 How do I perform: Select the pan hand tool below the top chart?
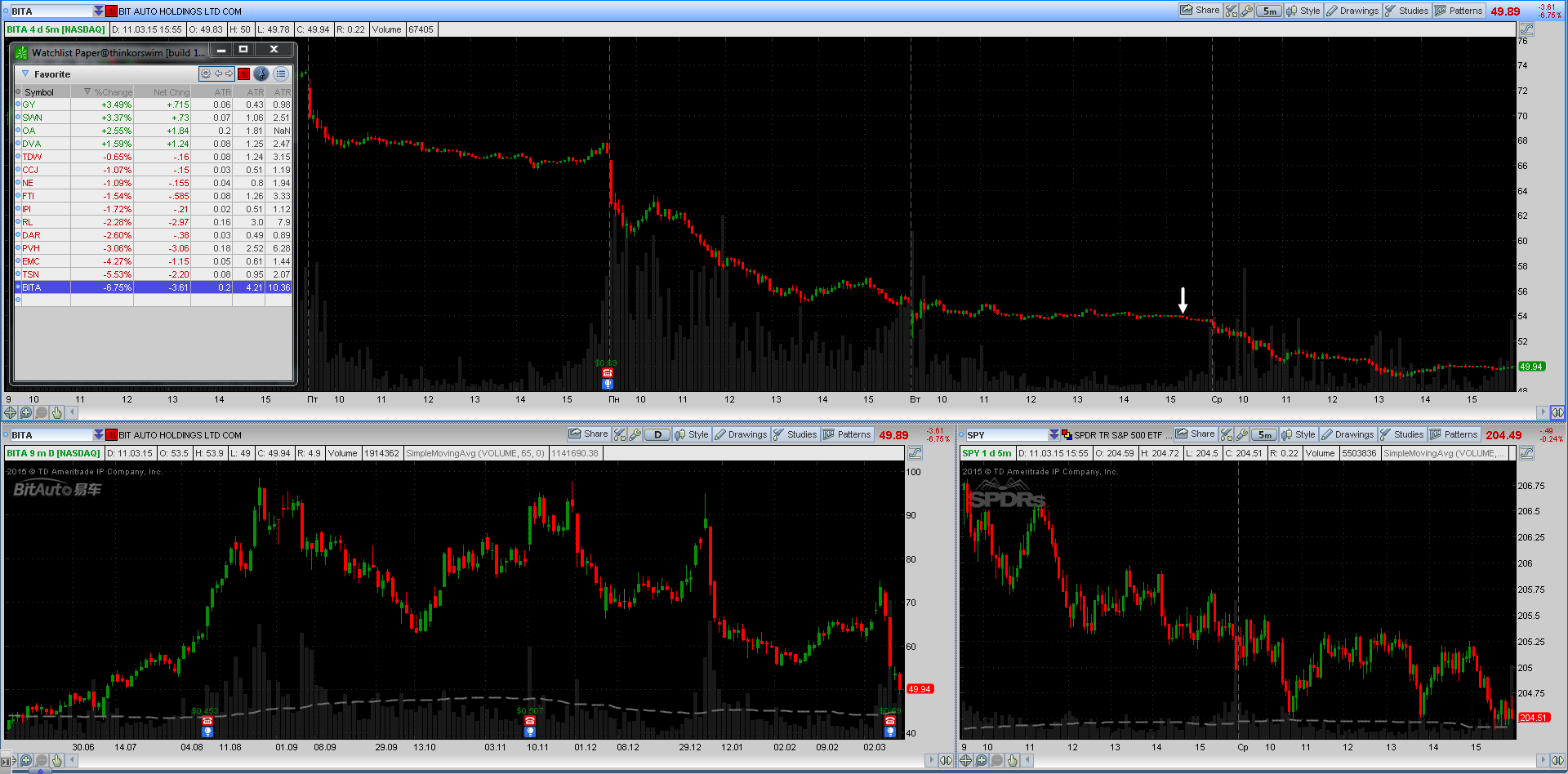[56, 413]
